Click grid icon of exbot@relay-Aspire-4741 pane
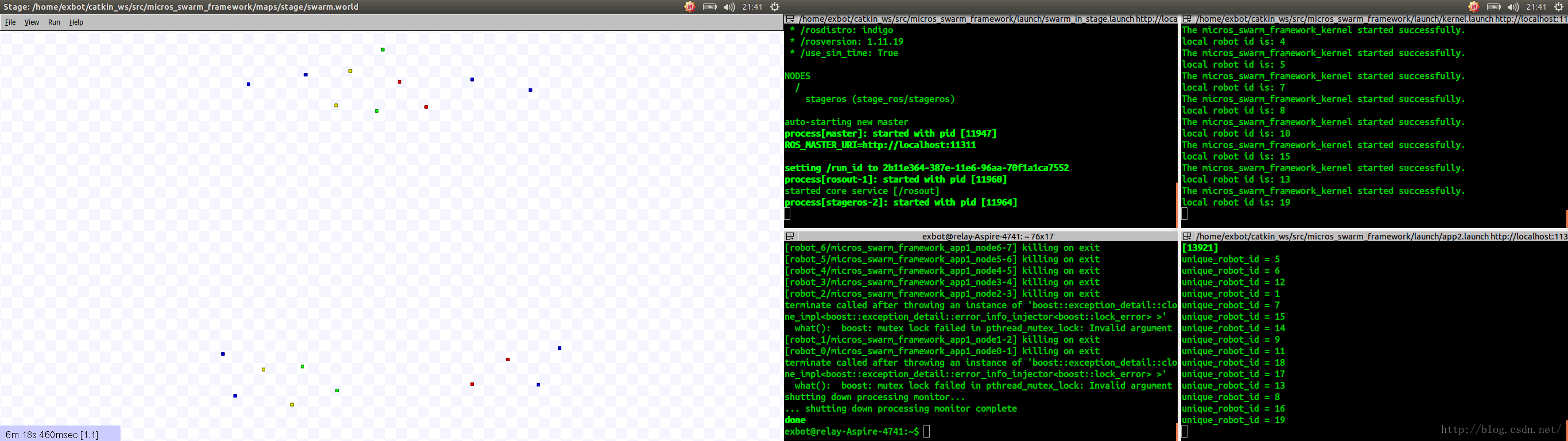This screenshot has width=1568, height=441. coord(790,237)
